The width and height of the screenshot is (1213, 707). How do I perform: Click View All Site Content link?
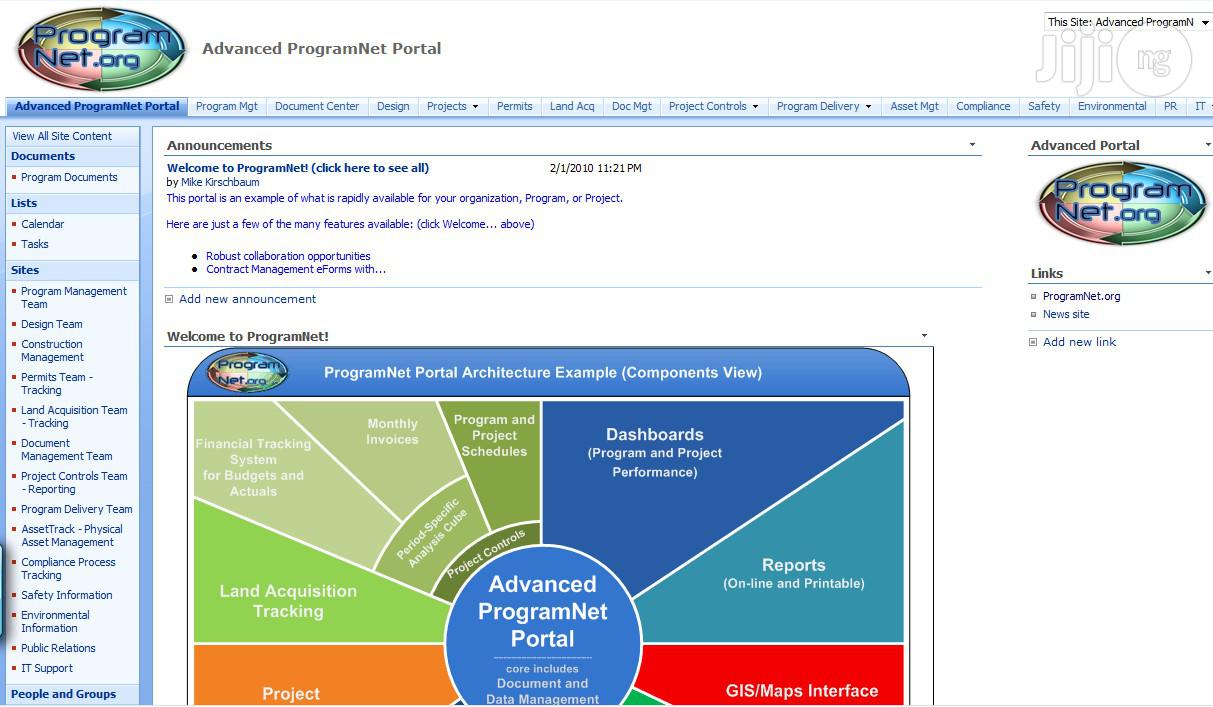click(x=62, y=136)
